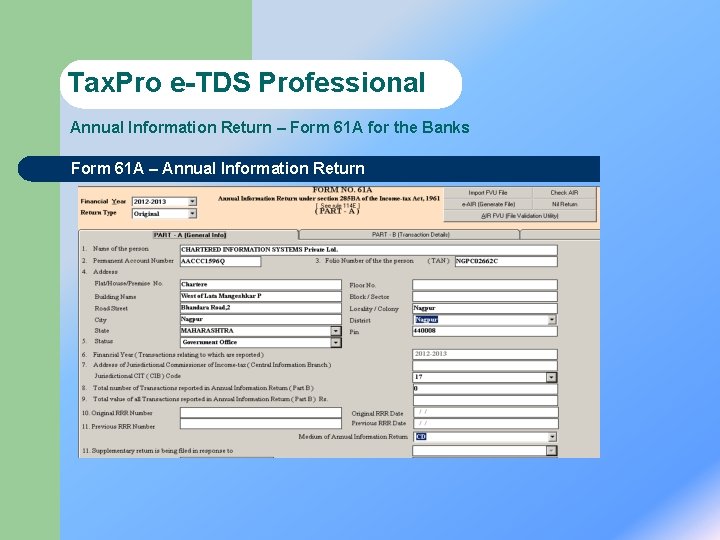Click the Total number of Transactions field
This screenshot has width=720, height=540.
[x=485, y=388]
